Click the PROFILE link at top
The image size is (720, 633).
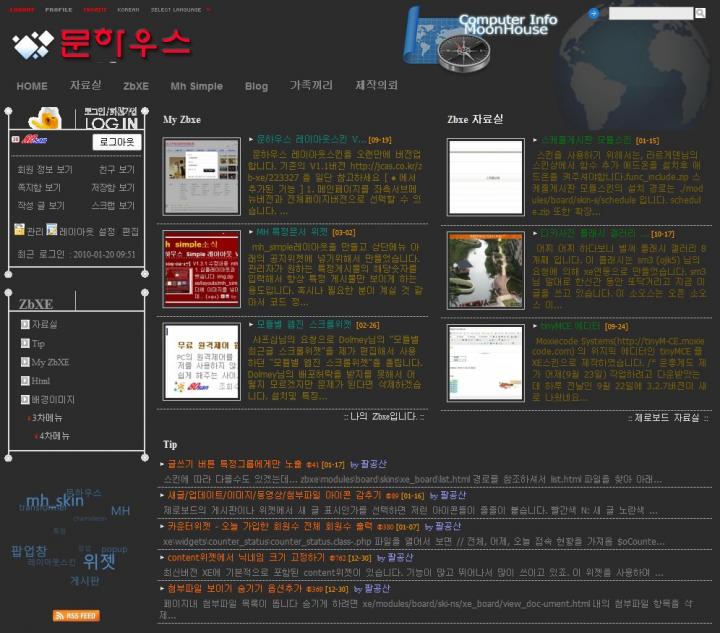59,10
